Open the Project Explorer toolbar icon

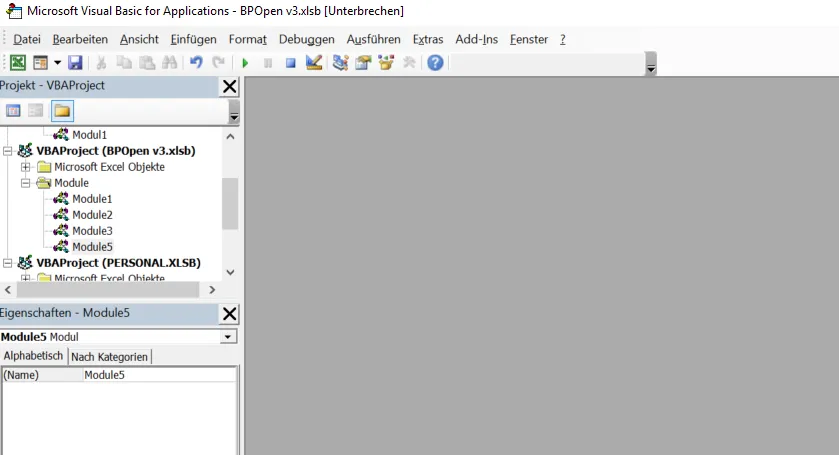coord(340,63)
